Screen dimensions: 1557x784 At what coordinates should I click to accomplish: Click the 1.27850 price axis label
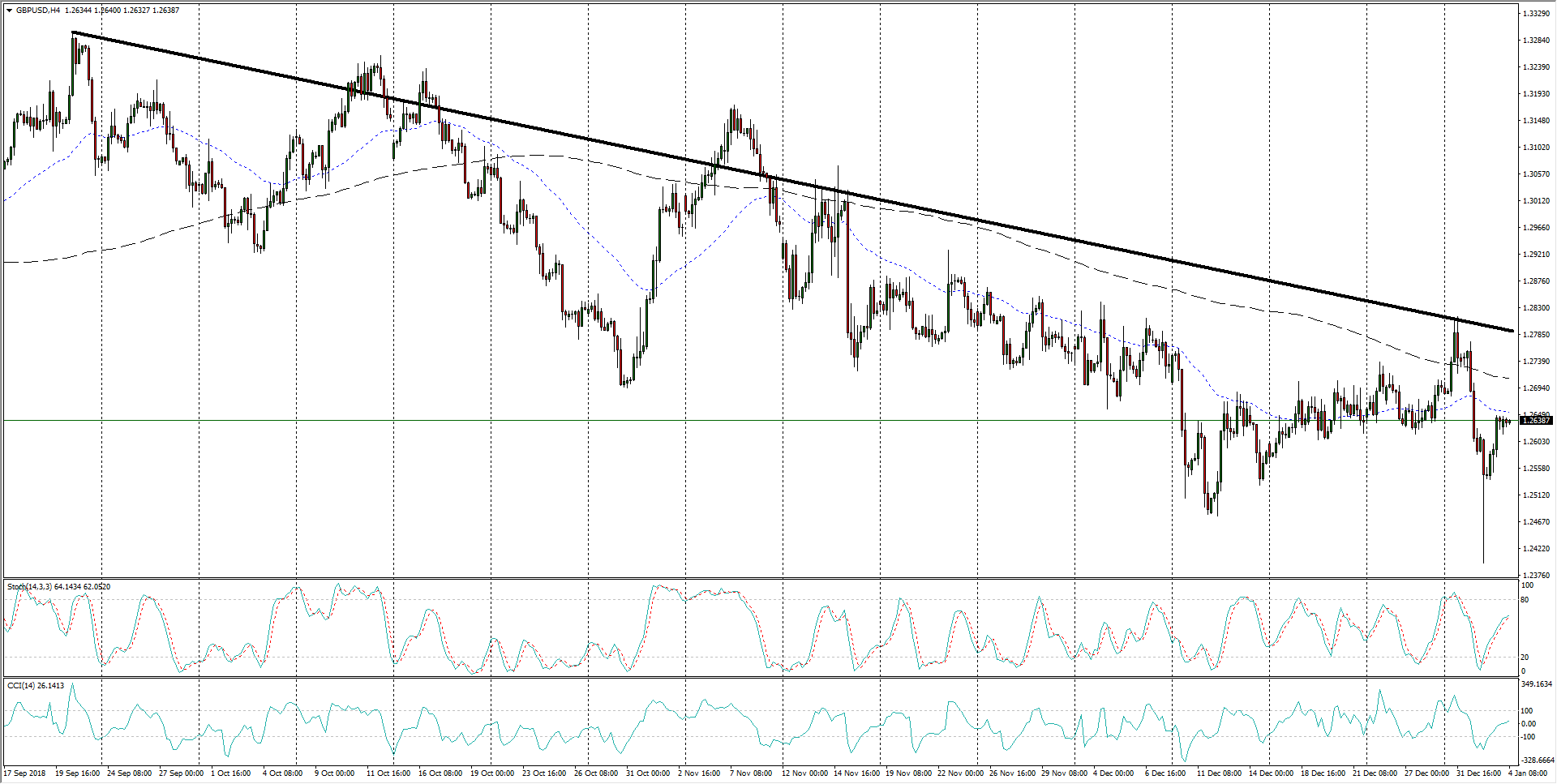click(1536, 335)
